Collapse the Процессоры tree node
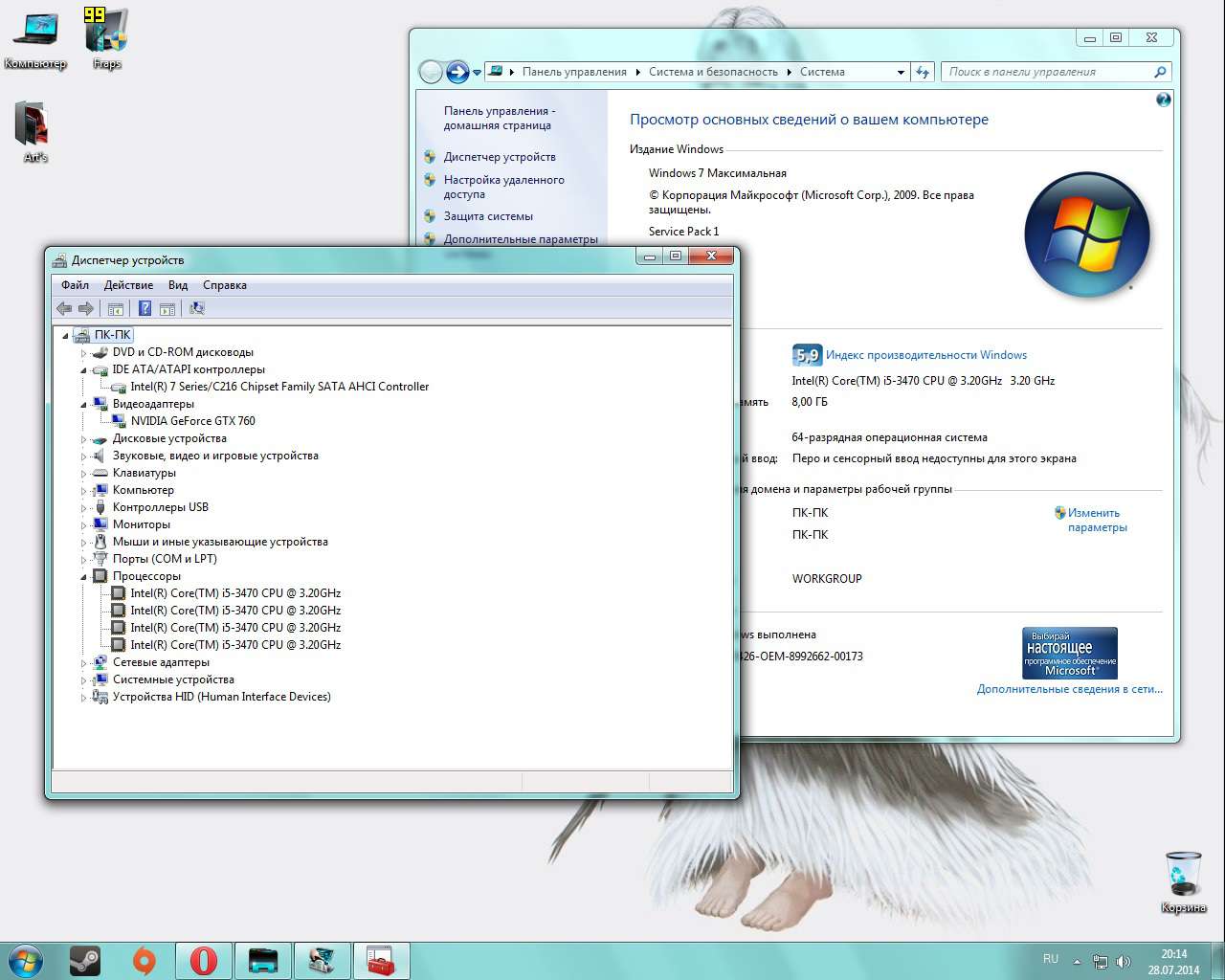Image resolution: width=1225 pixels, height=980 pixels. [84, 577]
